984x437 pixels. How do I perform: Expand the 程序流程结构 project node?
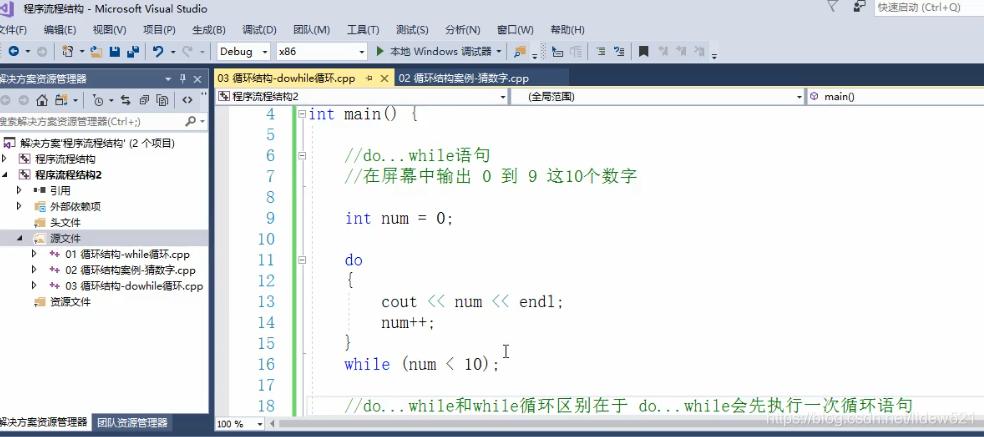pyautogui.click(x=5, y=159)
